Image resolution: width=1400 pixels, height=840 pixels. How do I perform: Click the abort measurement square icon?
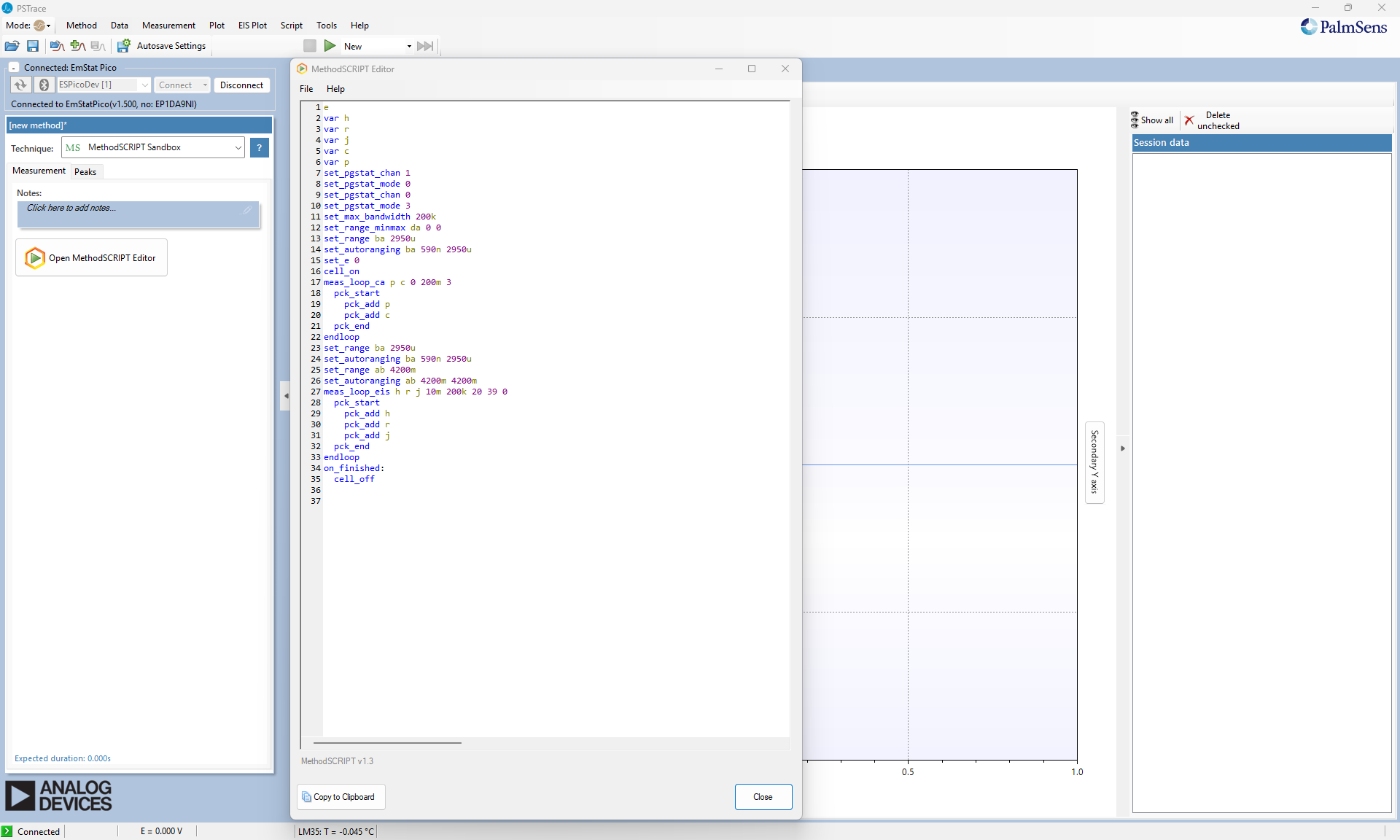[x=310, y=45]
